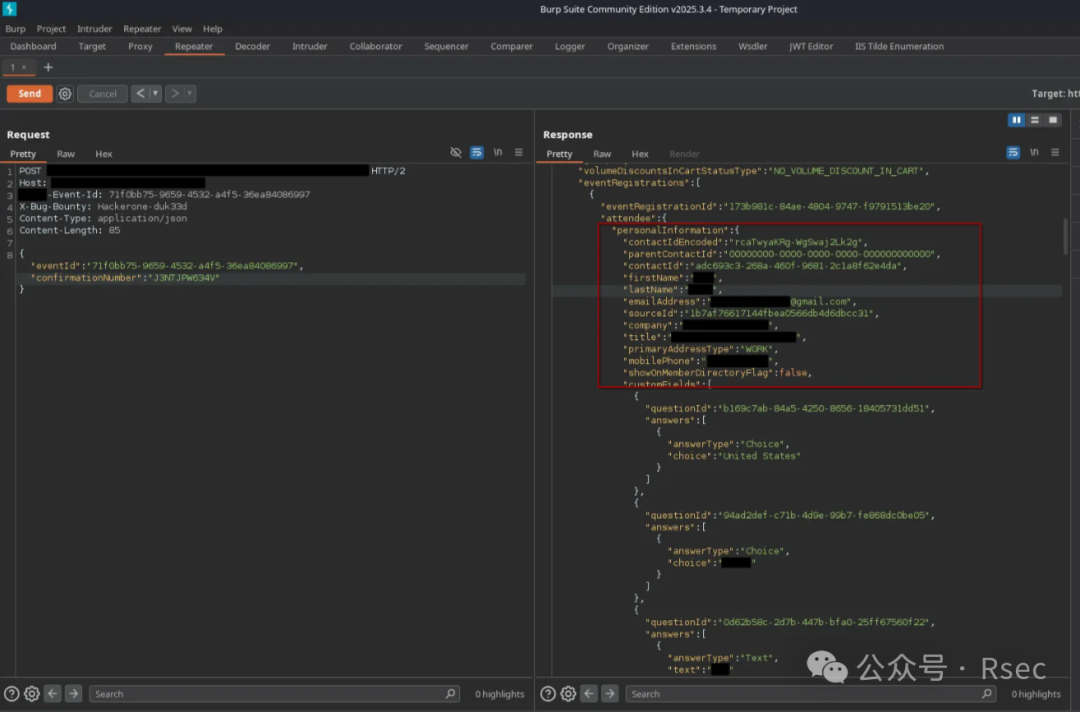Switch to side-by-side split layout
The width and height of the screenshot is (1080, 712).
point(1016,120)
